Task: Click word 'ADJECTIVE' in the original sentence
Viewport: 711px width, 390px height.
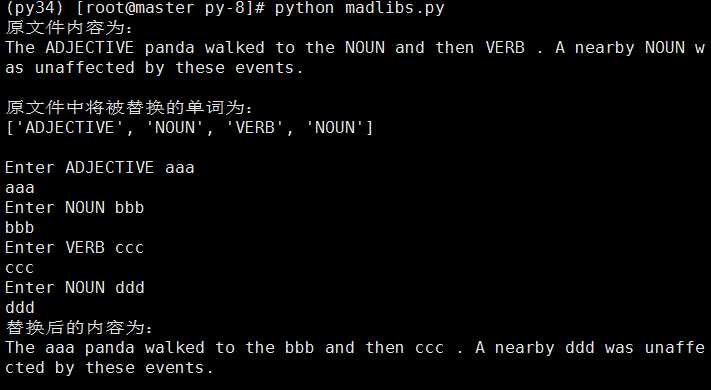Action: [x=90, y=48]
